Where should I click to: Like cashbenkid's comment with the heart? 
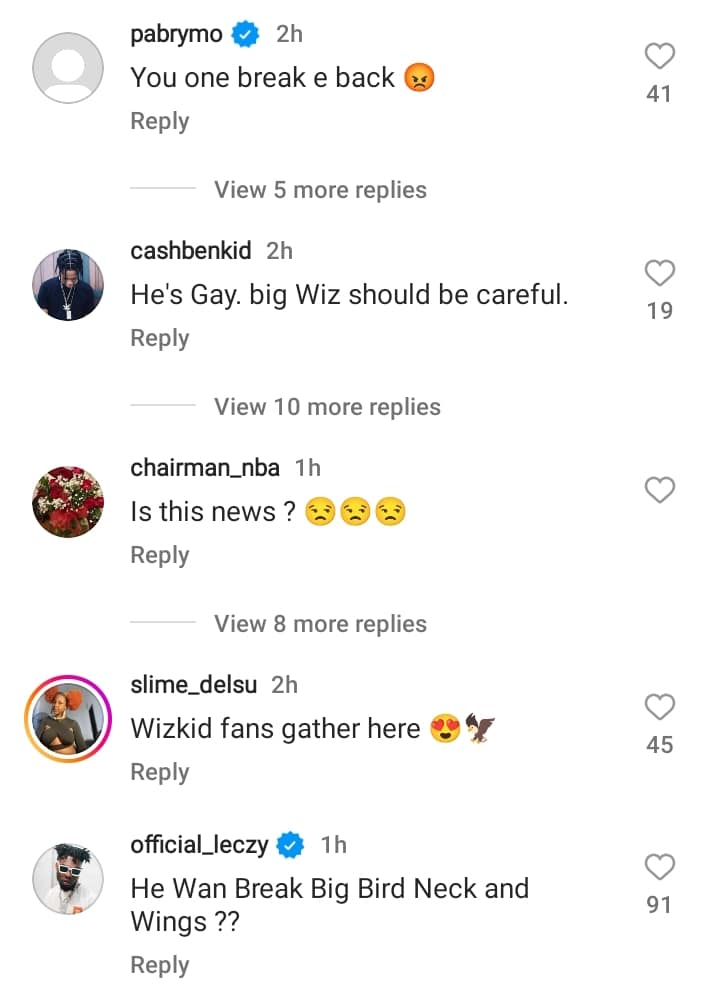point(659,273)
